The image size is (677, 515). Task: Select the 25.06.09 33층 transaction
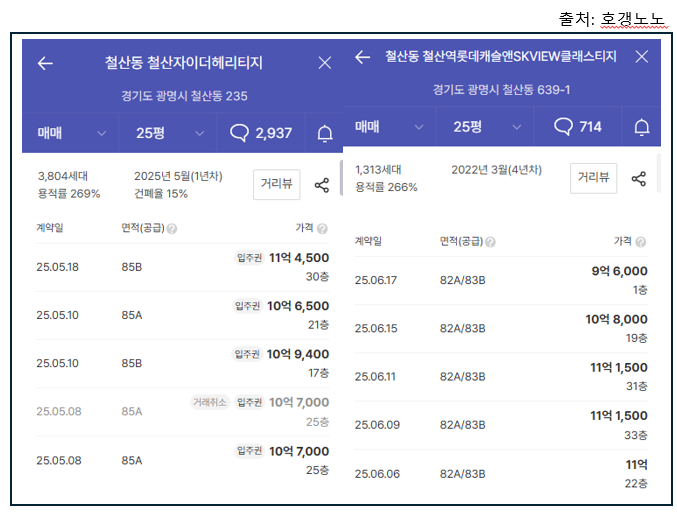point(501,425)
